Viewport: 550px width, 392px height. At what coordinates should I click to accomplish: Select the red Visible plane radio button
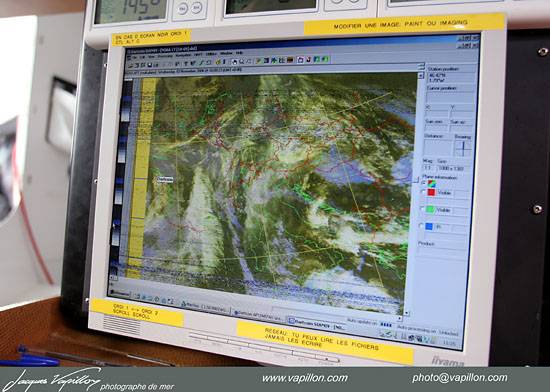[x=423, y=192]
